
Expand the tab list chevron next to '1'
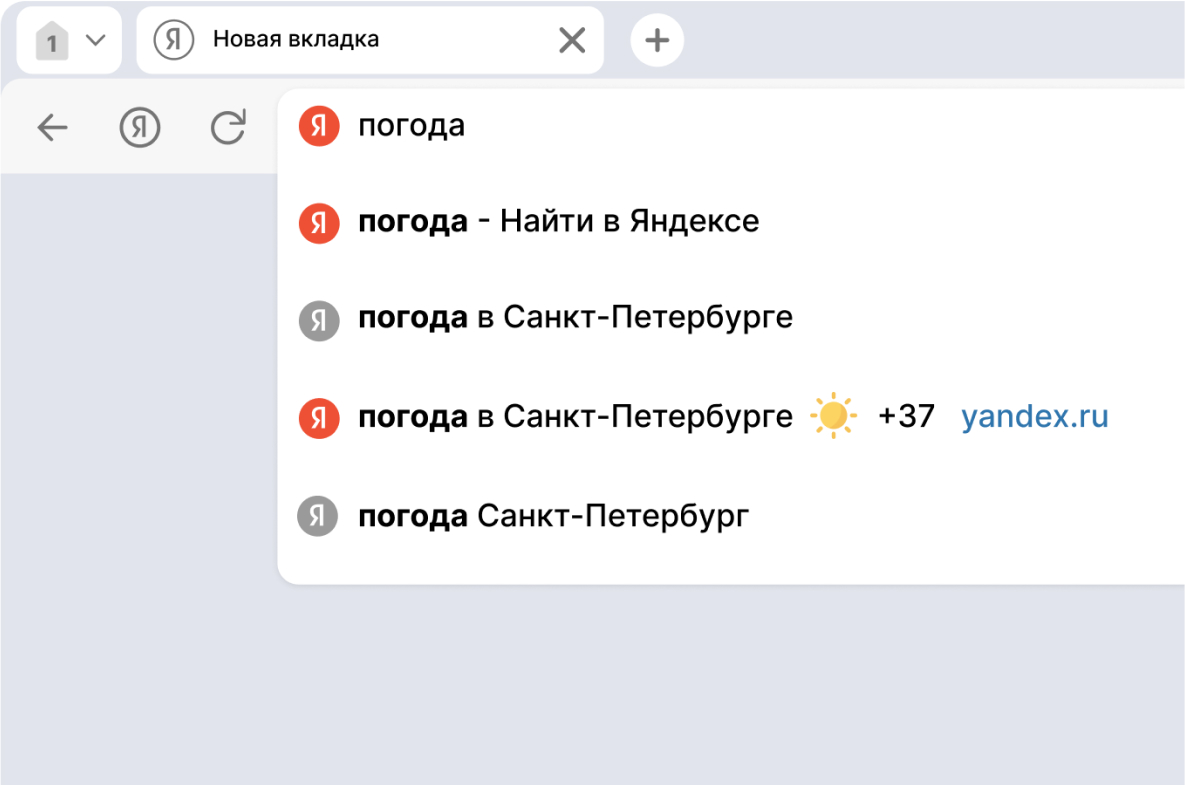pyautogui.click(x=95, y=40)
